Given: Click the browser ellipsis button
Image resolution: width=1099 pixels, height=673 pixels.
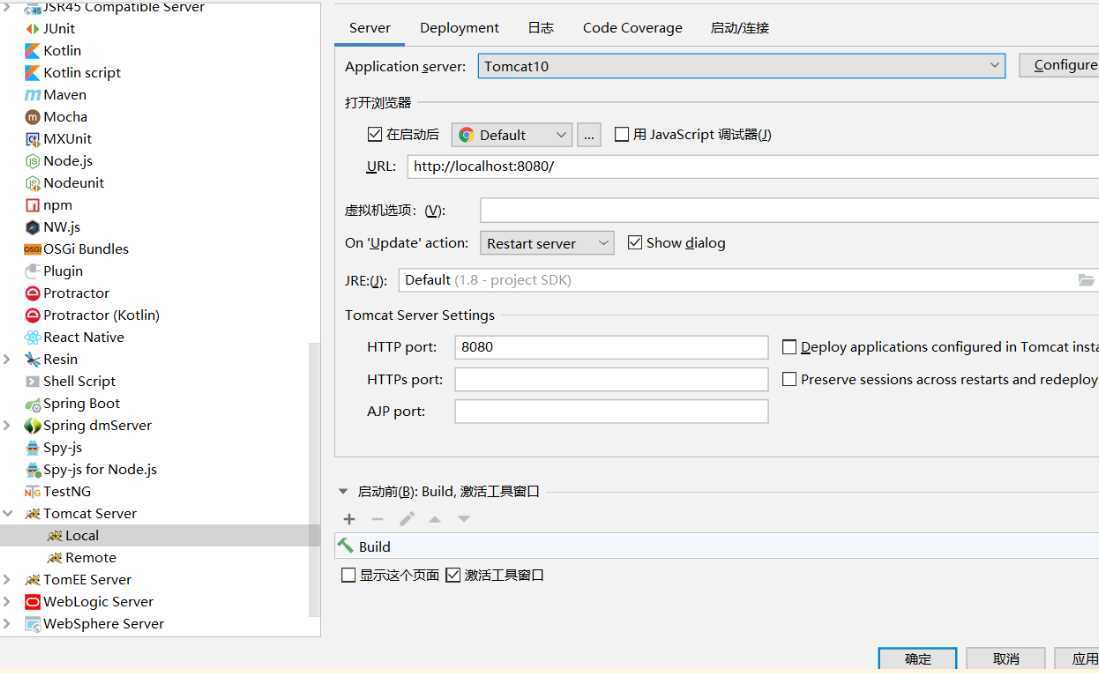Looking at the screenshot, I should (x=589, y=135).
